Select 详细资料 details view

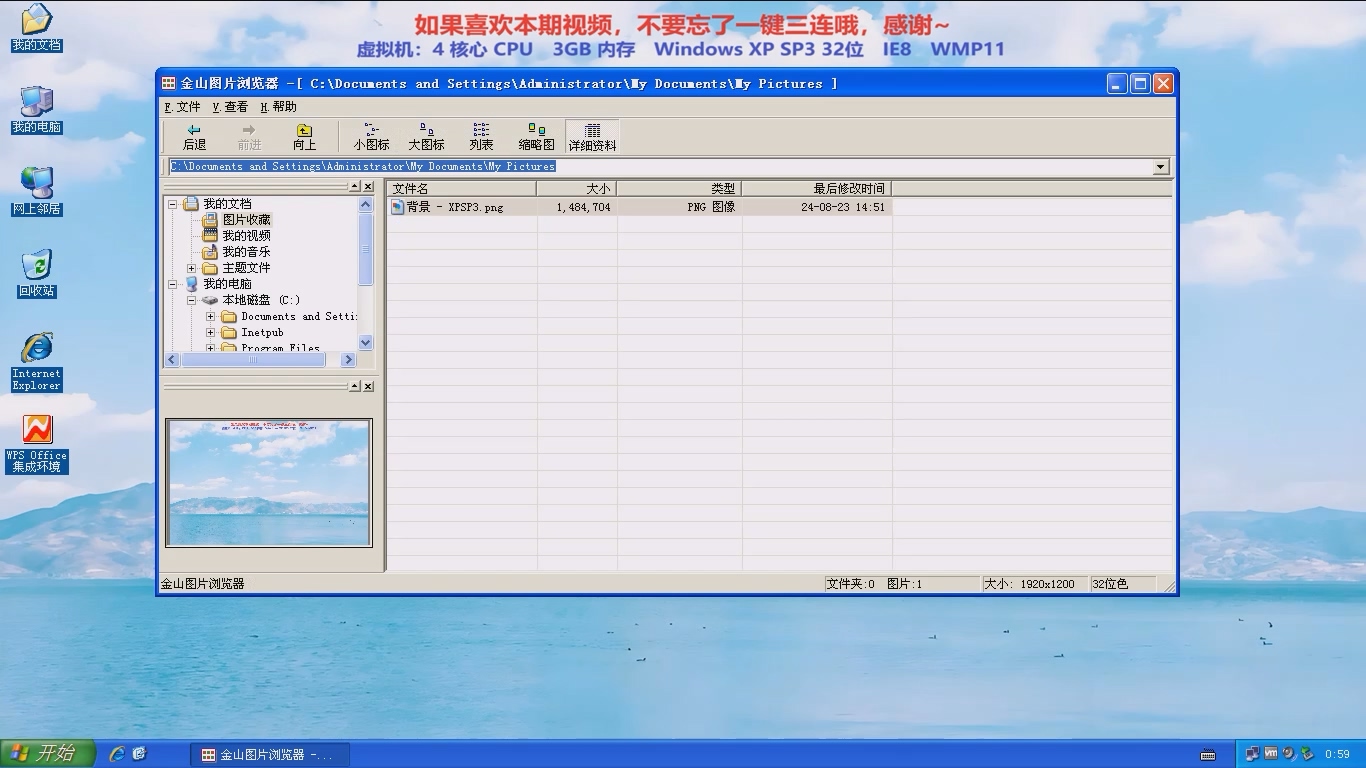tap(592, 137)
